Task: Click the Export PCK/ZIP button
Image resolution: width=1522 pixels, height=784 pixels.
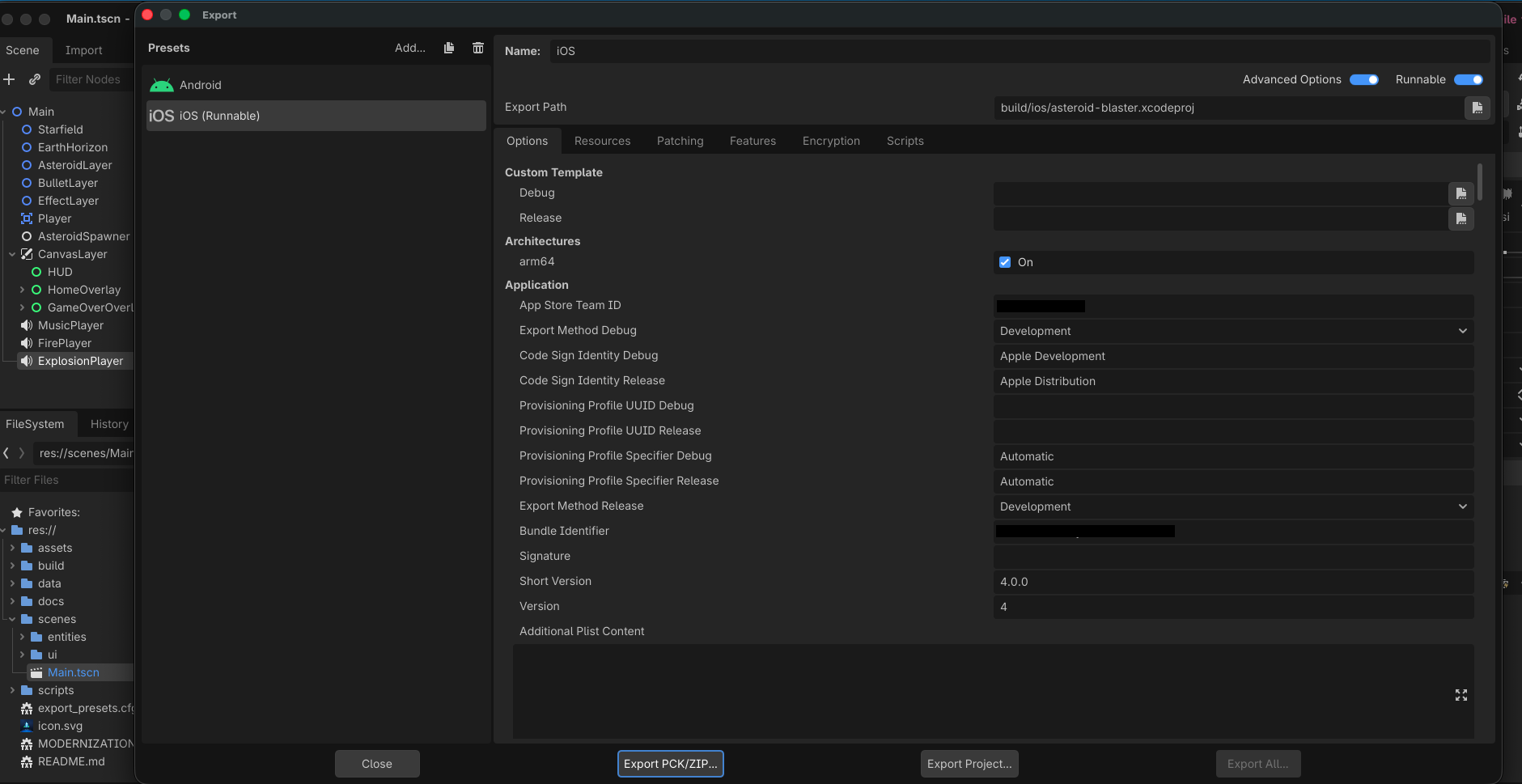Action: [x=670, y=763]
